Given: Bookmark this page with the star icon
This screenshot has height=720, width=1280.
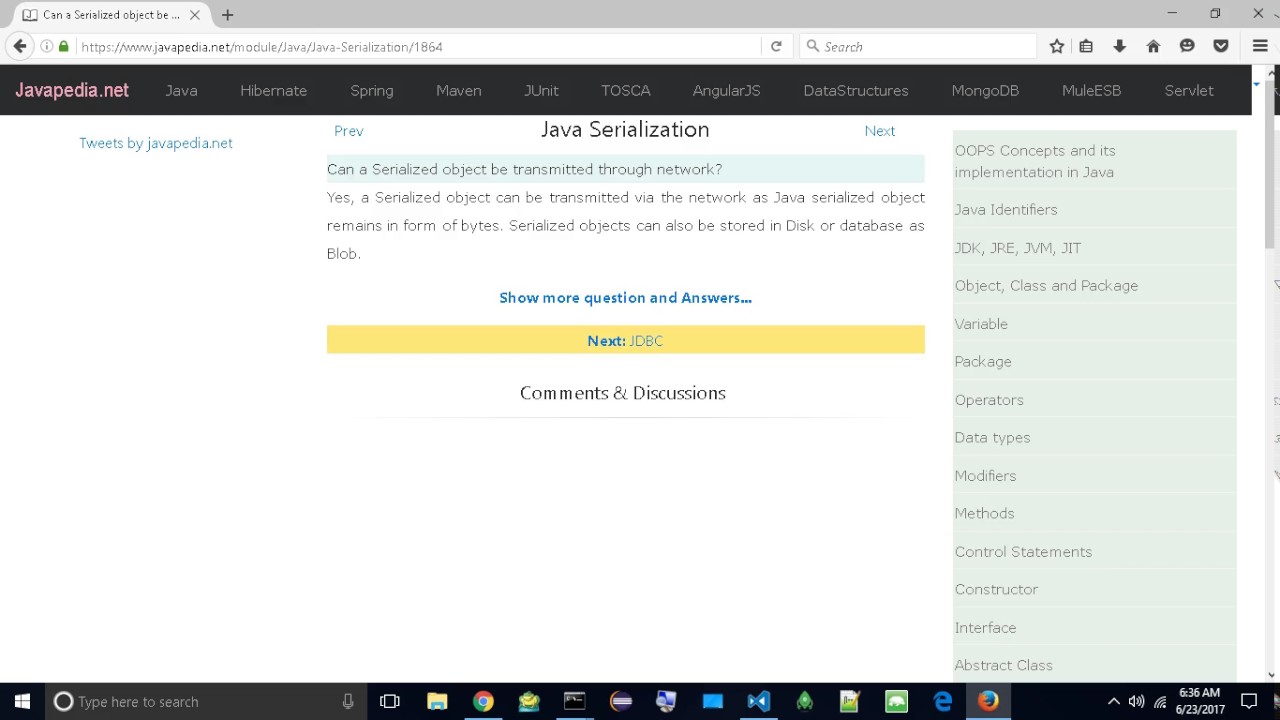Looking at the screenshot, I should click(x=1057, y=46).
